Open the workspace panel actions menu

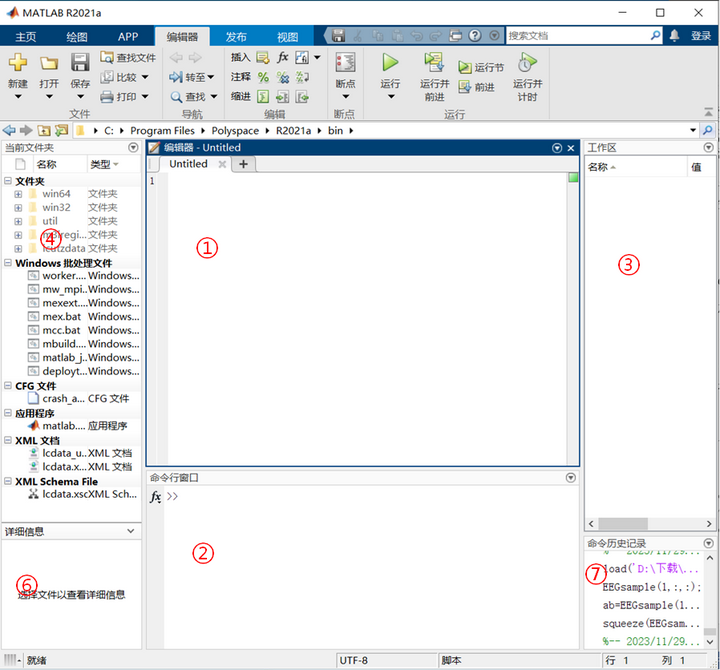(x=709, y=147)
